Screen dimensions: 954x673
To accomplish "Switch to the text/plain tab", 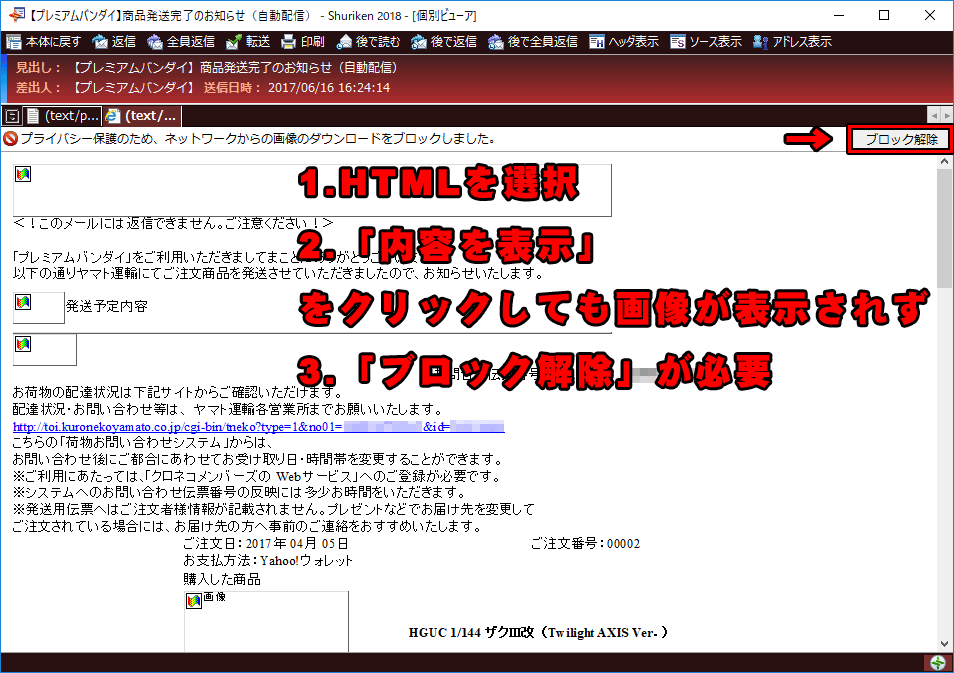I will pyautogui.click(x=64, y=115).
